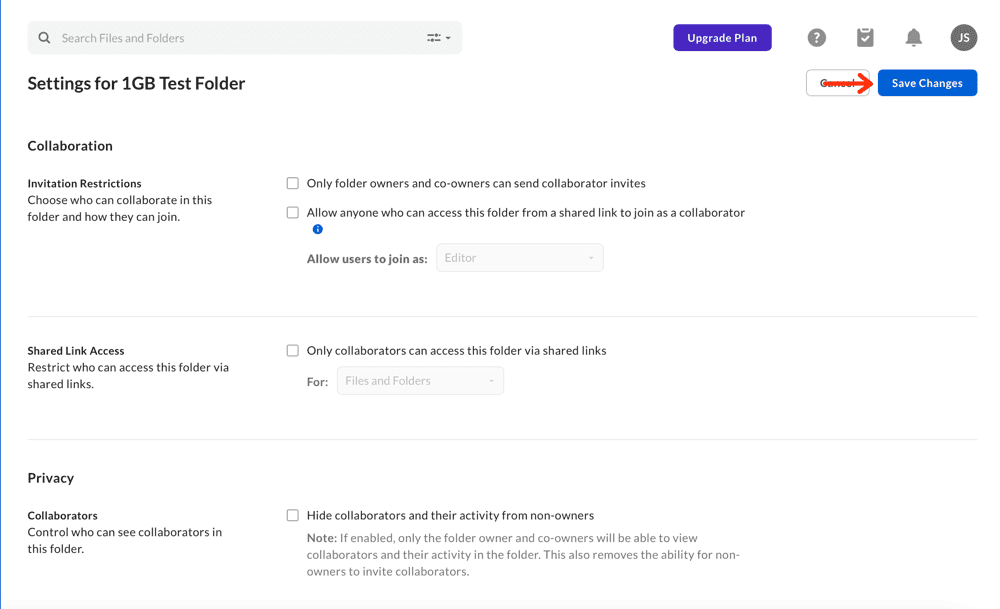
Task: Open the Allow users to join as Editor dropdown
Action: tap(520, 258)
